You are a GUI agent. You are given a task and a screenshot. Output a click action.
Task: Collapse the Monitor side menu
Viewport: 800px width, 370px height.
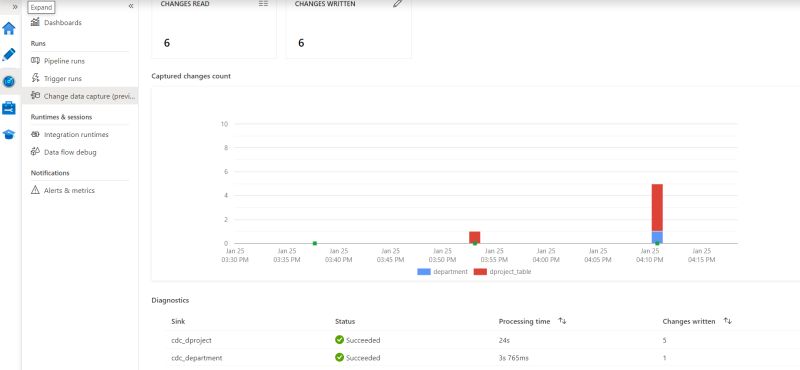pos(131,6)
